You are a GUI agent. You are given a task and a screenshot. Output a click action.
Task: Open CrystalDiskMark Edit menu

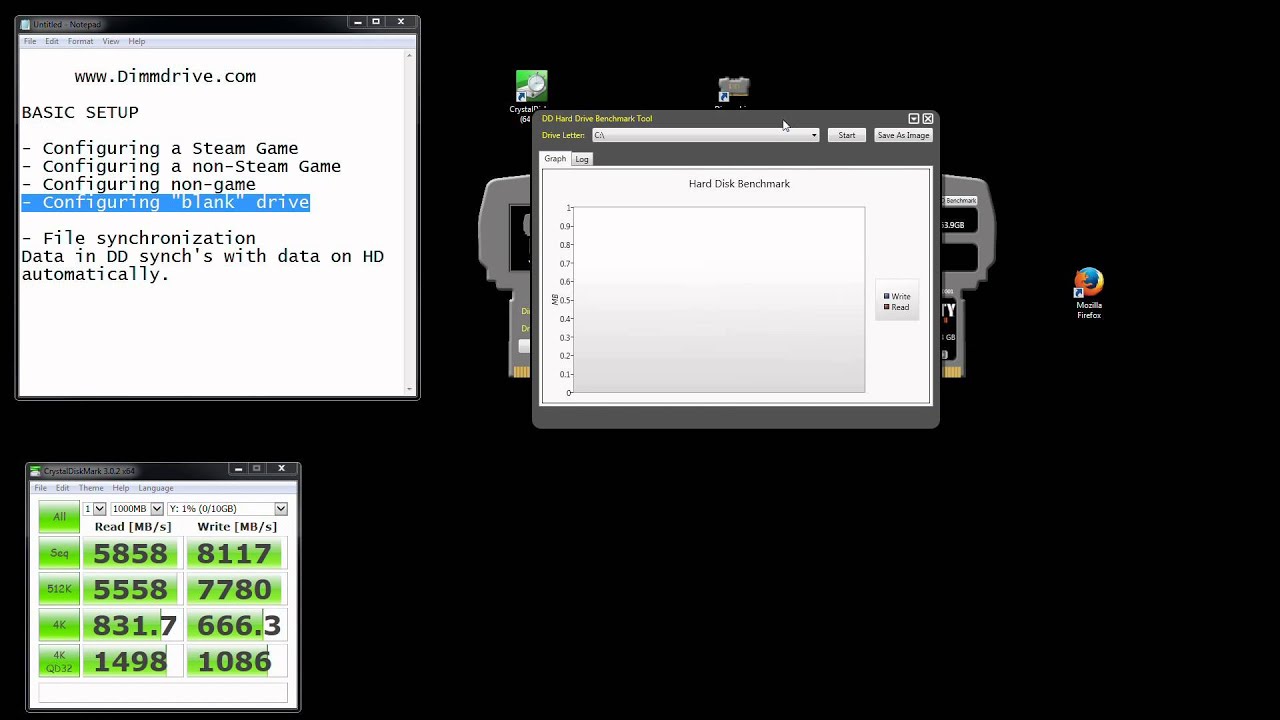tap(62, 488)
